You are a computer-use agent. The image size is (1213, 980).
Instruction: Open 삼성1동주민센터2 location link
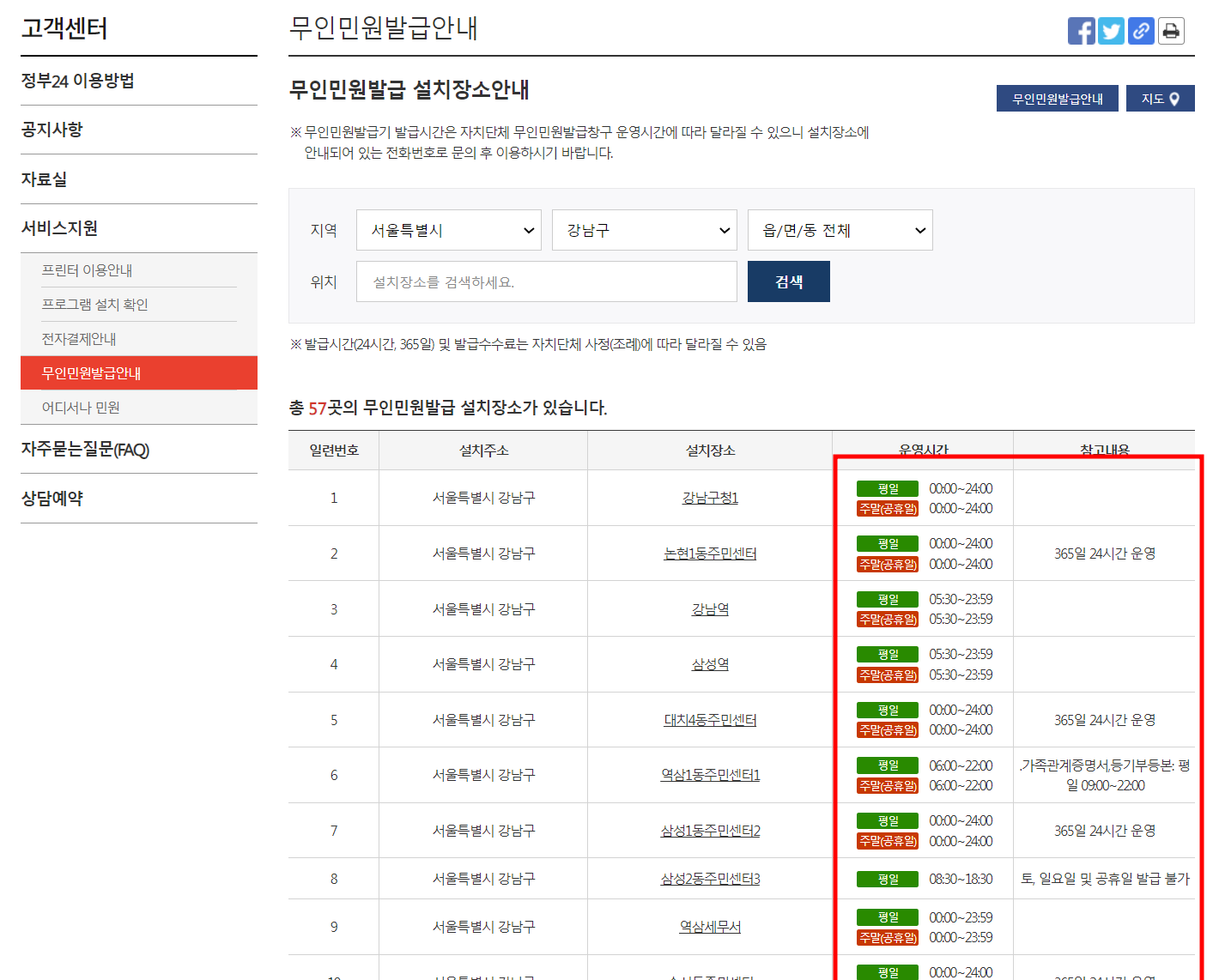710,831
